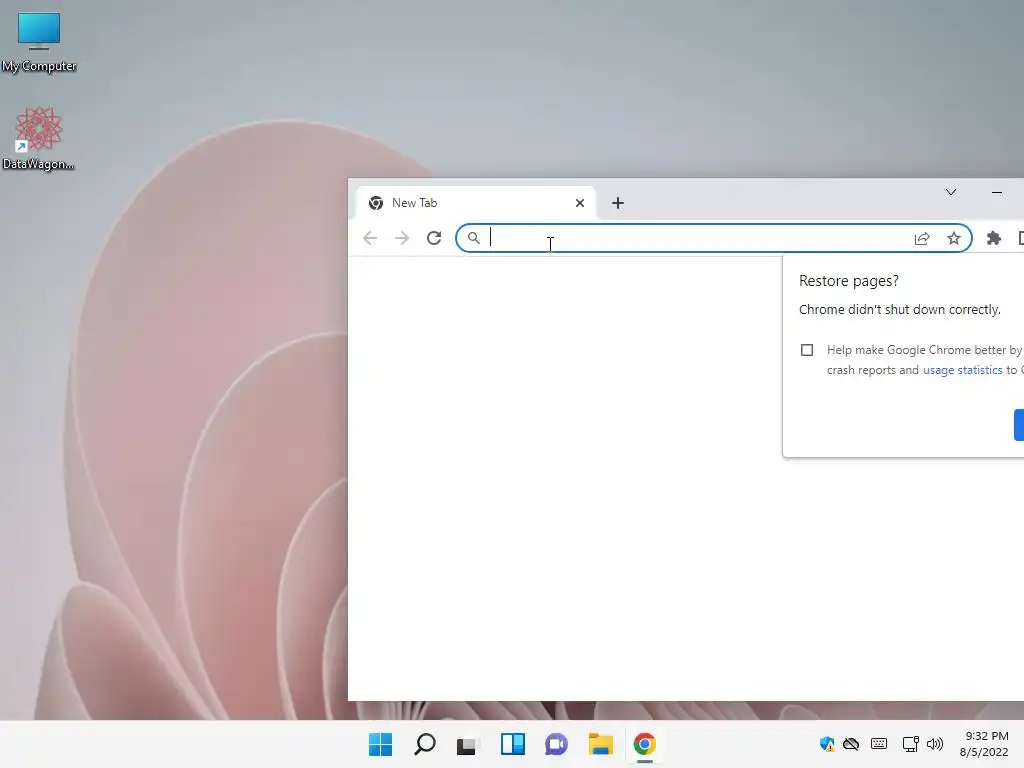1024x768 pixels.
Task: Open the usage statistics link
Action: pos(963,370)
